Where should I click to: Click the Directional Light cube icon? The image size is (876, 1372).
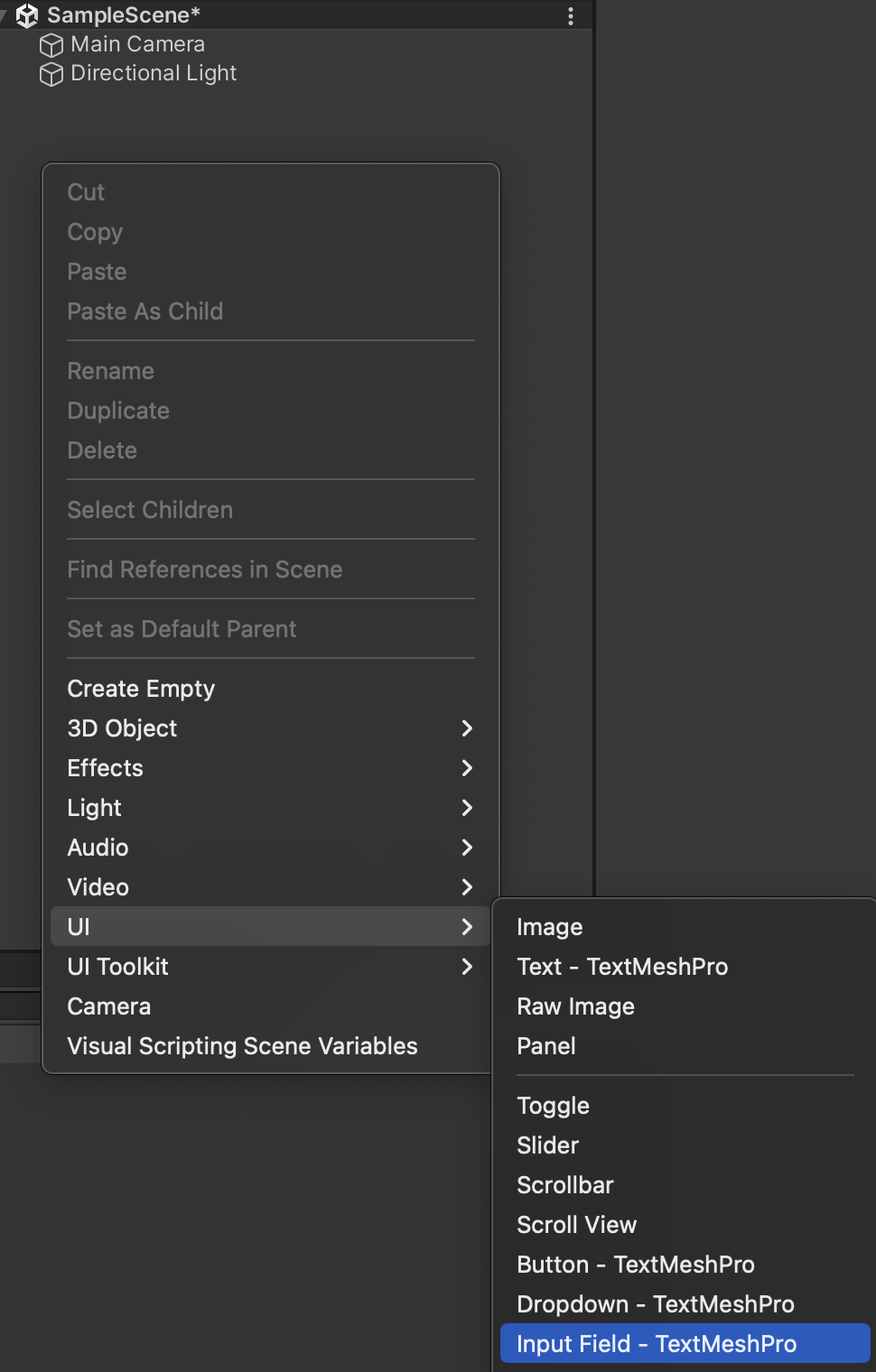tap(51, 74)
